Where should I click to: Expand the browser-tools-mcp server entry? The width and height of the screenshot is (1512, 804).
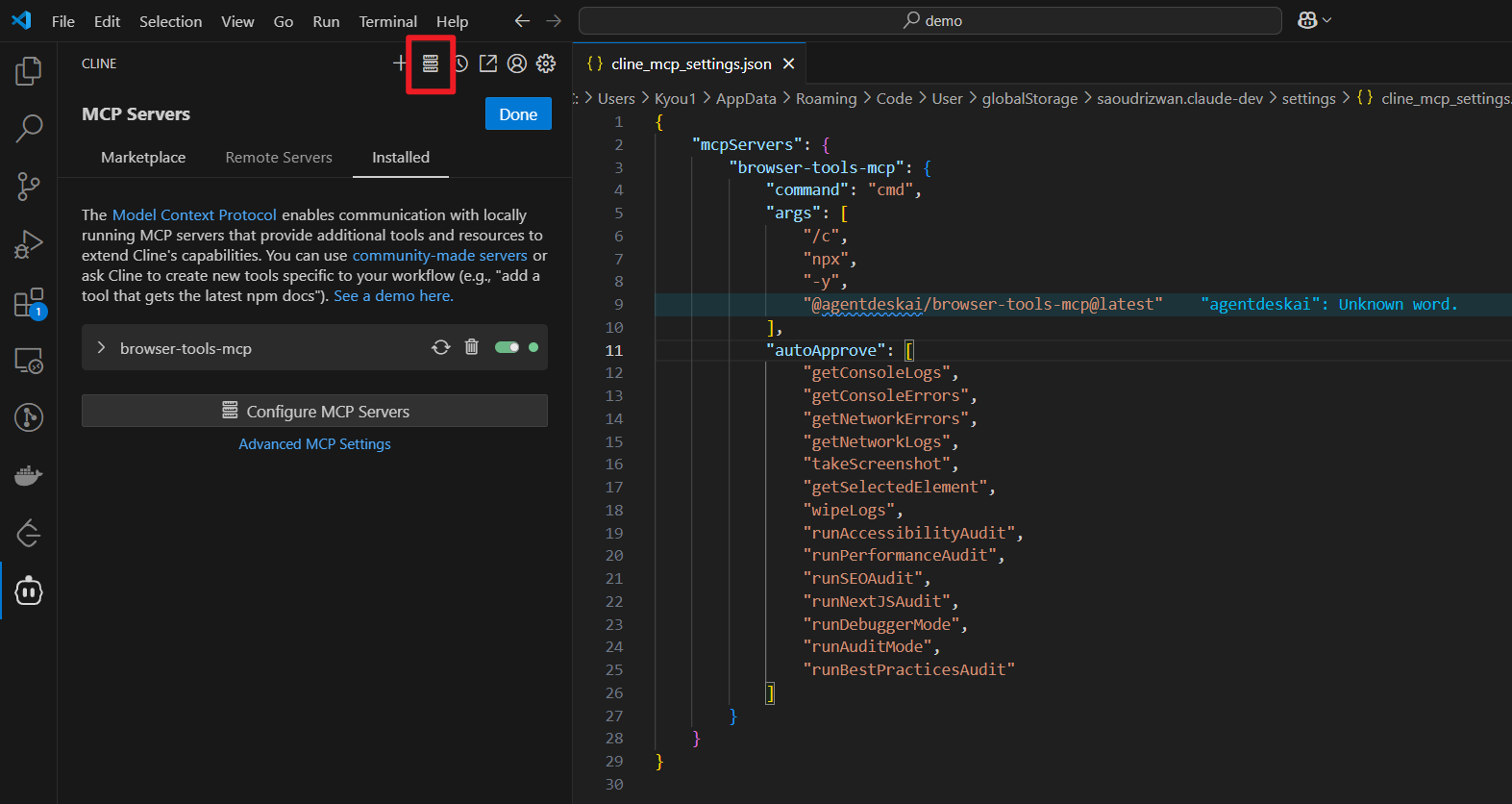101,348
